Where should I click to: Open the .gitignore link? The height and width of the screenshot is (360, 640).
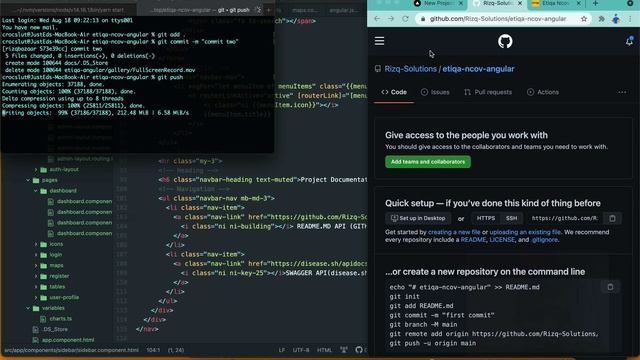(544, 240)
